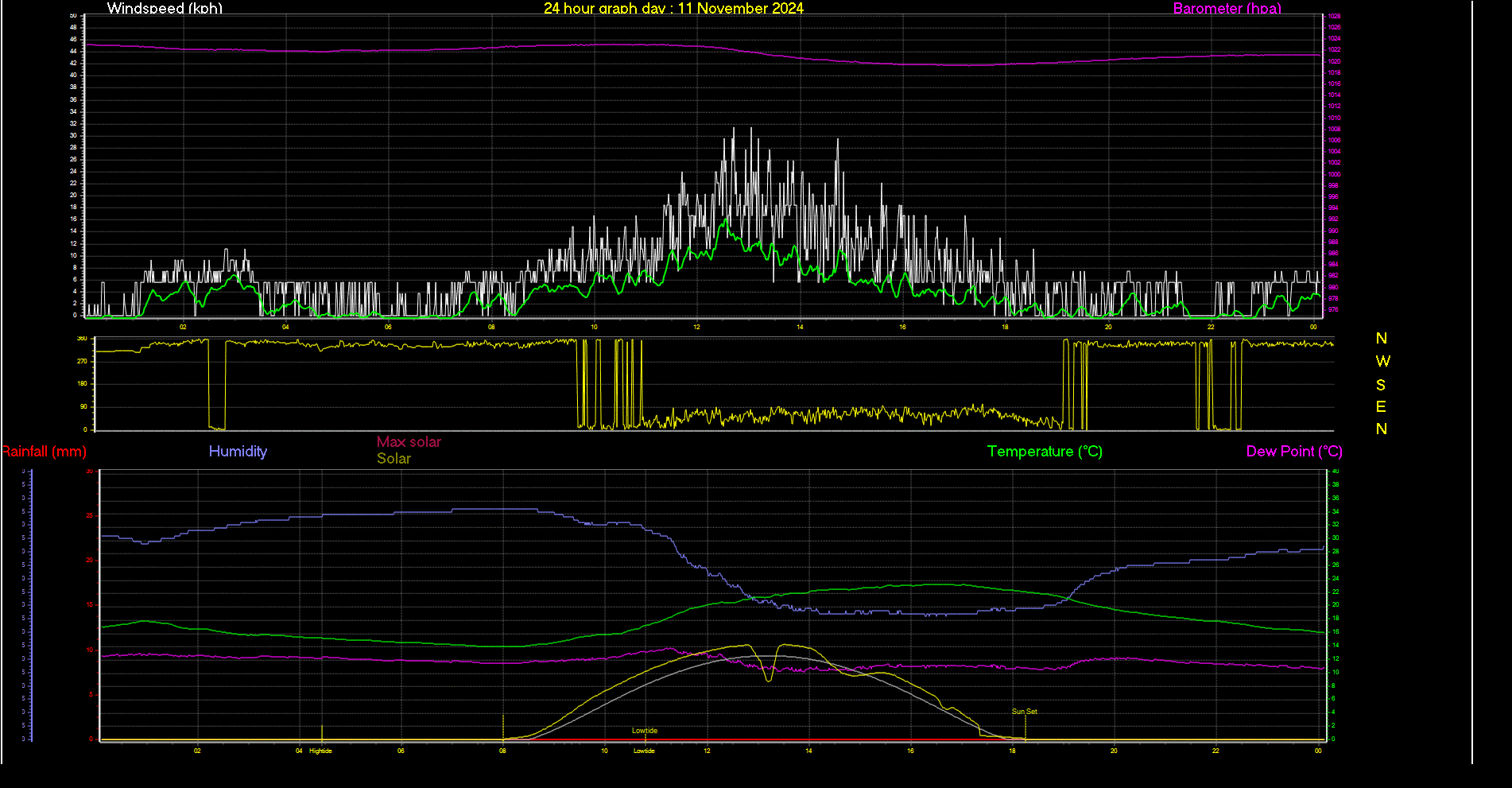Click the '20' hour label under temperature graph
Viewport: 1512px width, 788px height.
click(1114, 751)
